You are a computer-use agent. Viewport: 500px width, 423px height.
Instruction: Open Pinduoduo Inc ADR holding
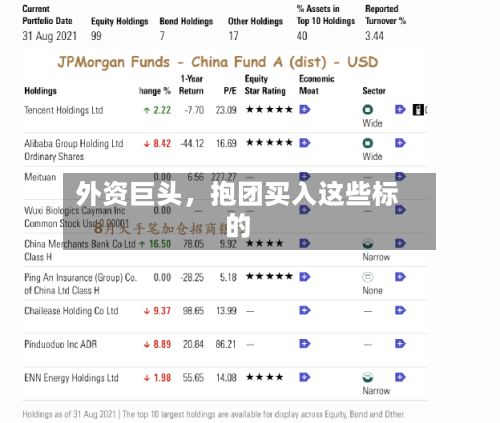pos(61,344)
